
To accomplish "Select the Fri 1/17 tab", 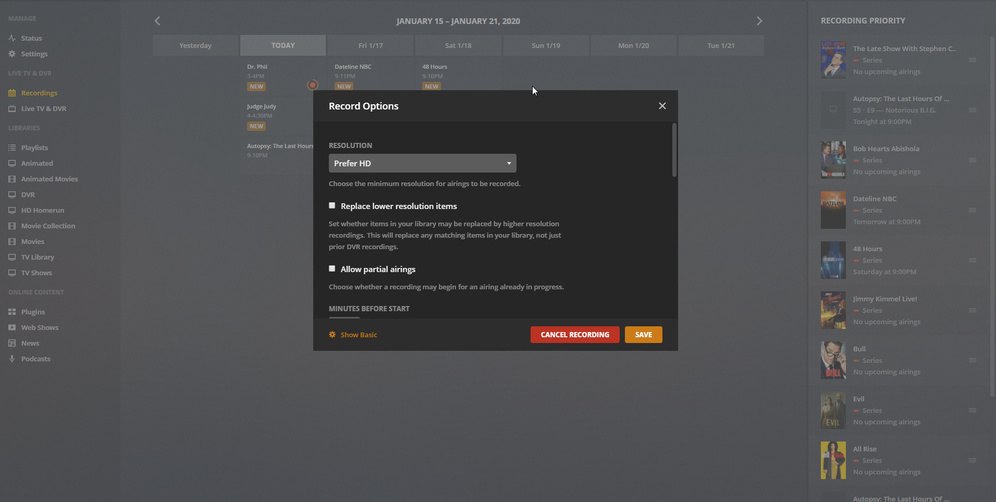I will click(370, 46).
